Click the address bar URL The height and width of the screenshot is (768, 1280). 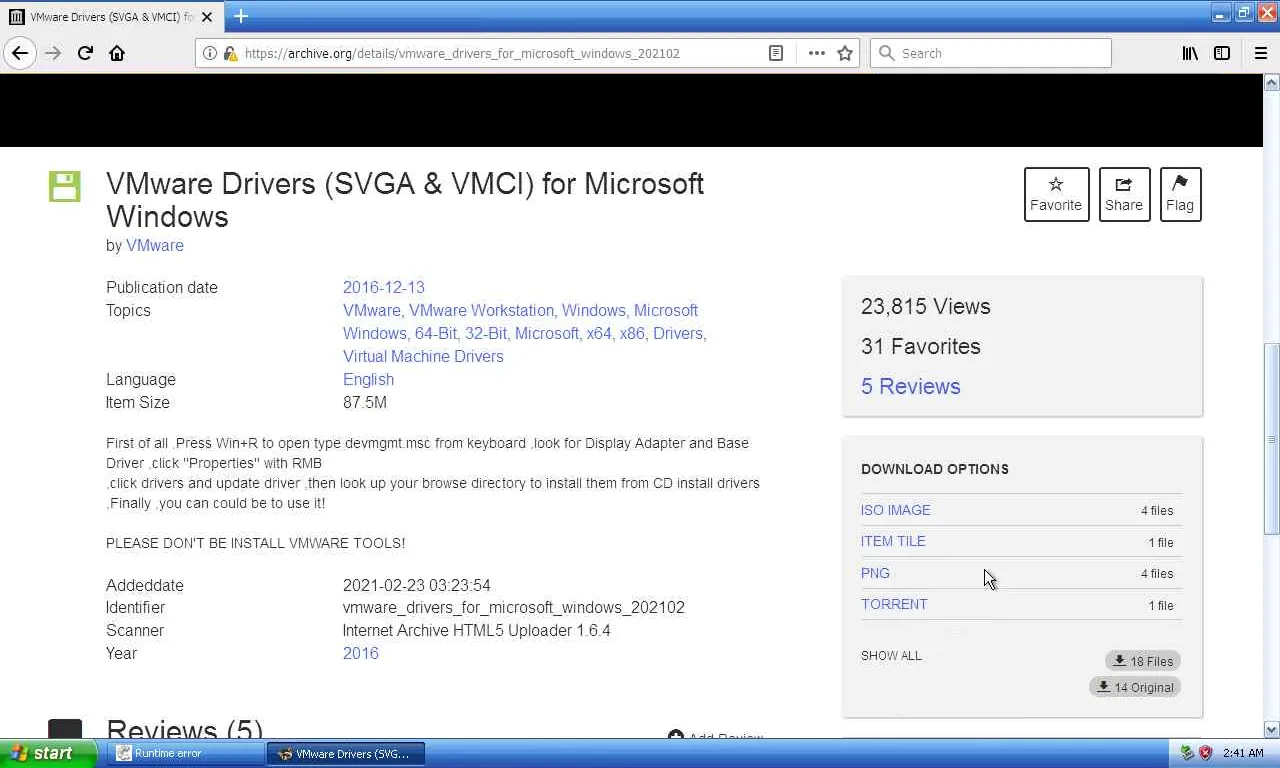point(462,53)
